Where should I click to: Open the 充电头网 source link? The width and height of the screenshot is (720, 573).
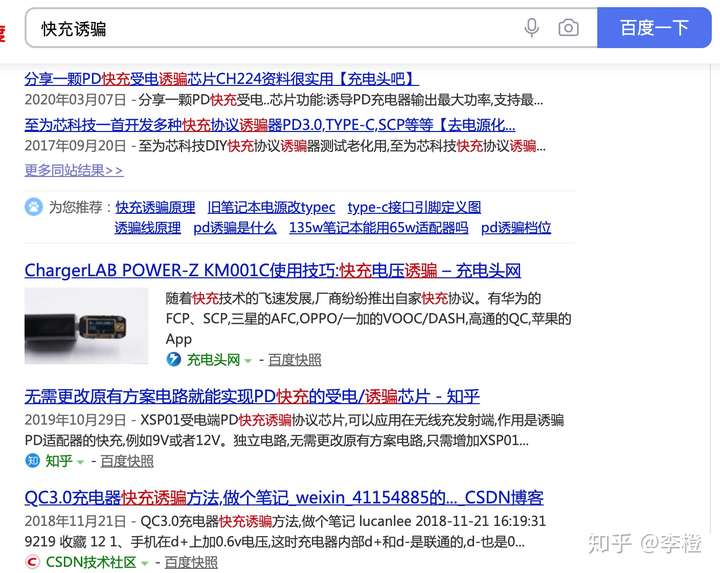tap(213, 360)
